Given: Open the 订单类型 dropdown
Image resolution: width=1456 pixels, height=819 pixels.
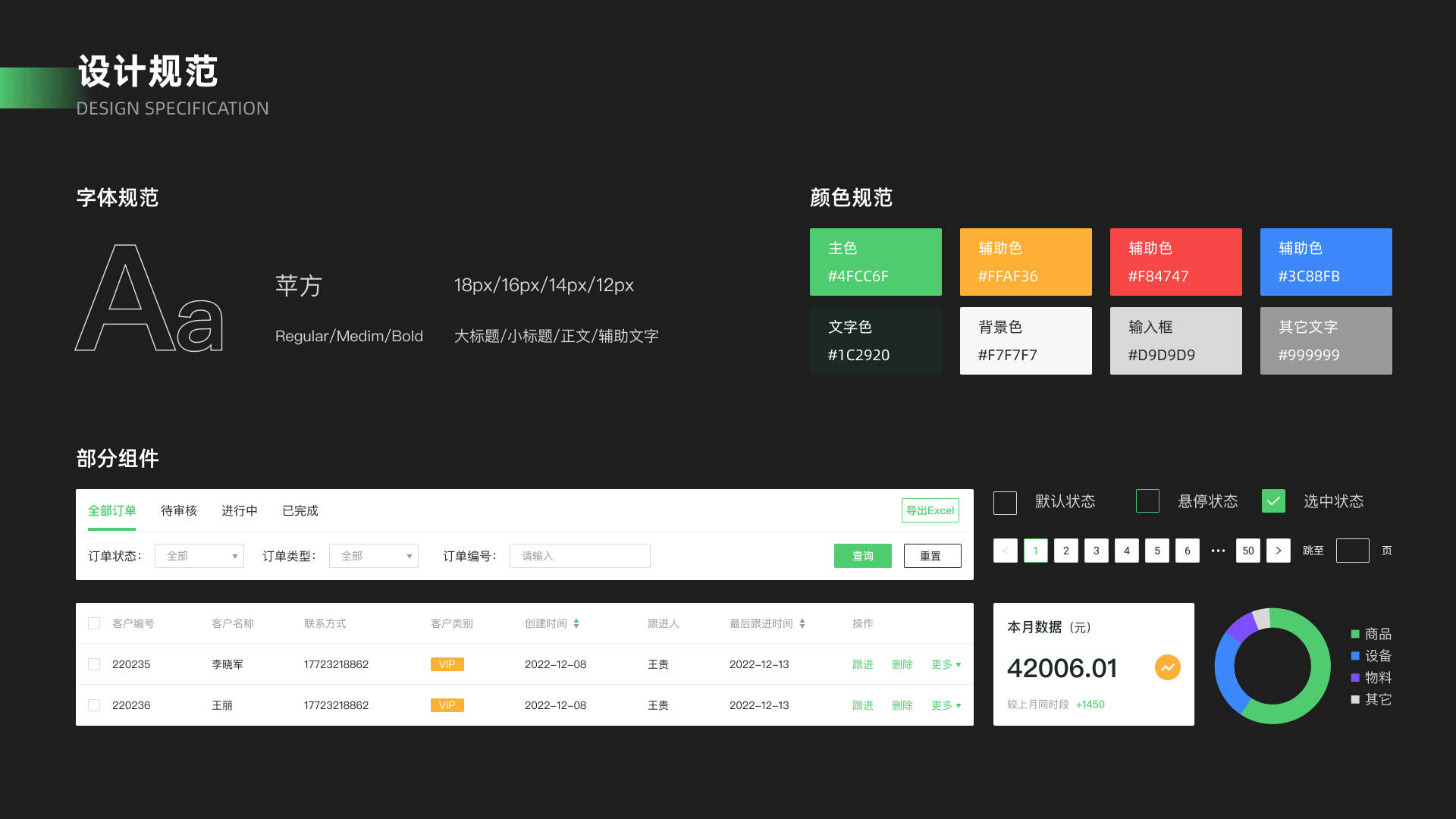Looking at the screenshot, I should (x=374, y=556).
